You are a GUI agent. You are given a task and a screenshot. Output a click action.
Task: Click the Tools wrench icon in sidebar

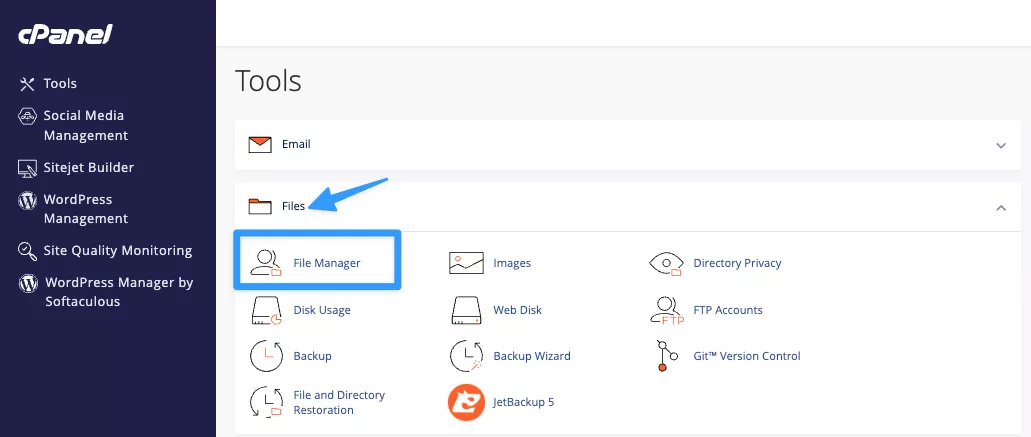(x=27, y=83)
